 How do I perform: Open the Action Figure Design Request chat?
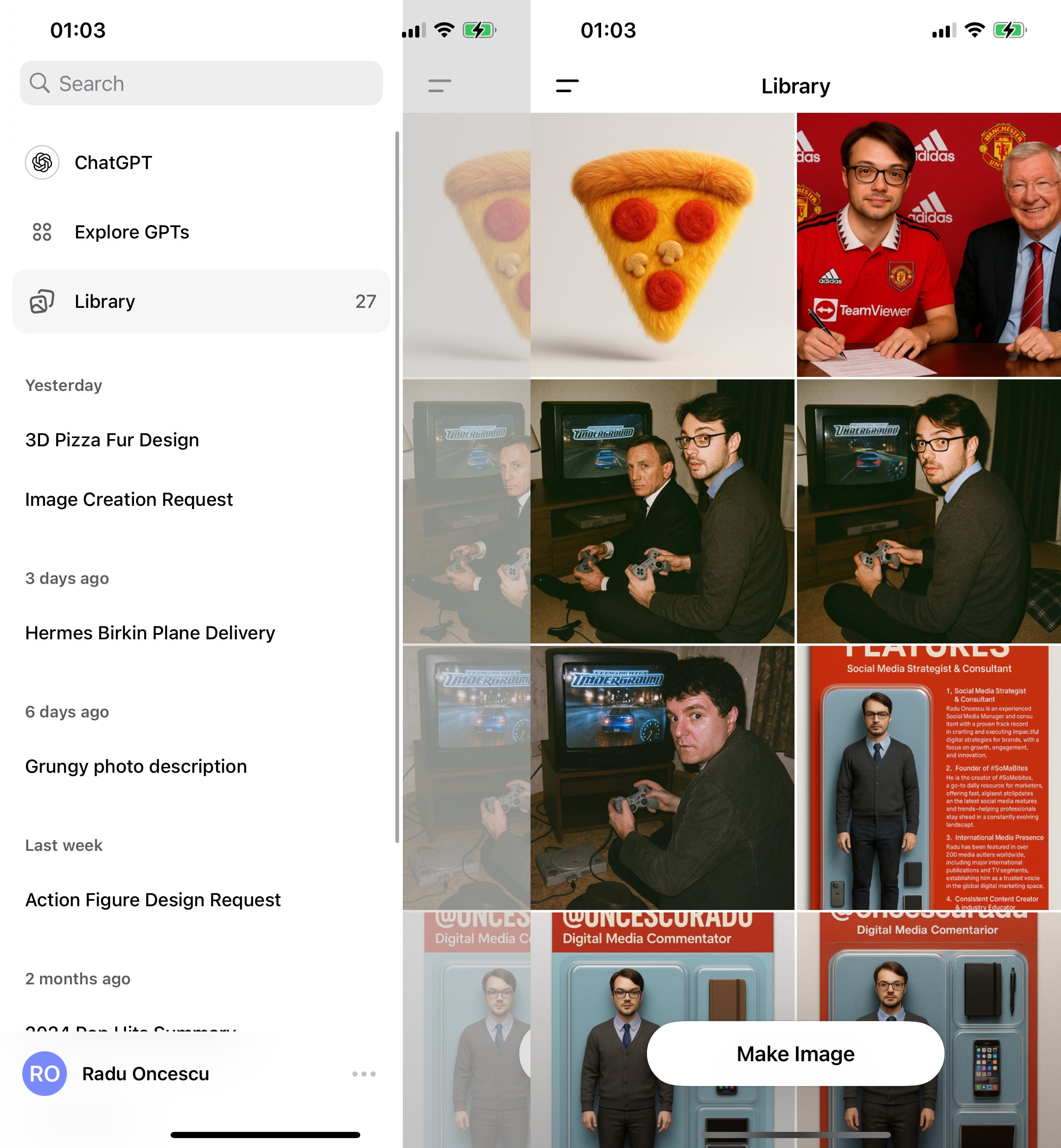pyautogui.click(x=153, y=900)
